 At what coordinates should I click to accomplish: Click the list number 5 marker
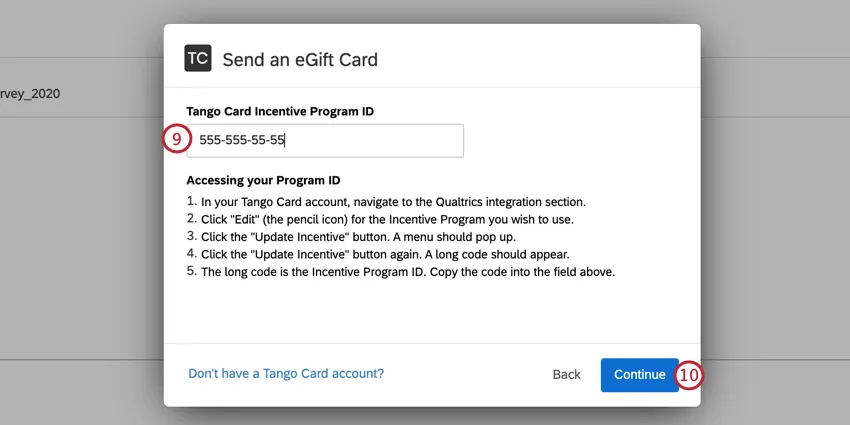point(191,271)
